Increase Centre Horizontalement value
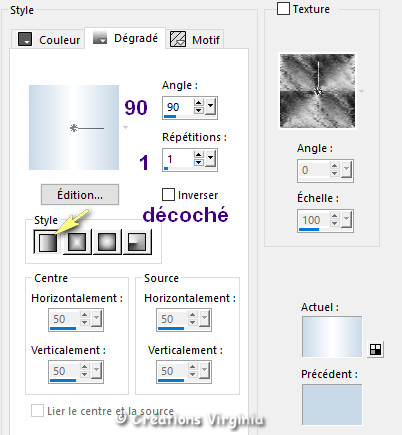 coord(85,315)
